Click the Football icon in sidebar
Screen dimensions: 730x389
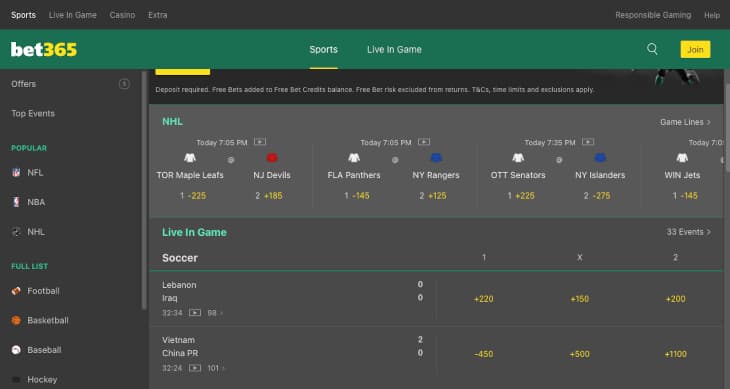coord(16,291)
